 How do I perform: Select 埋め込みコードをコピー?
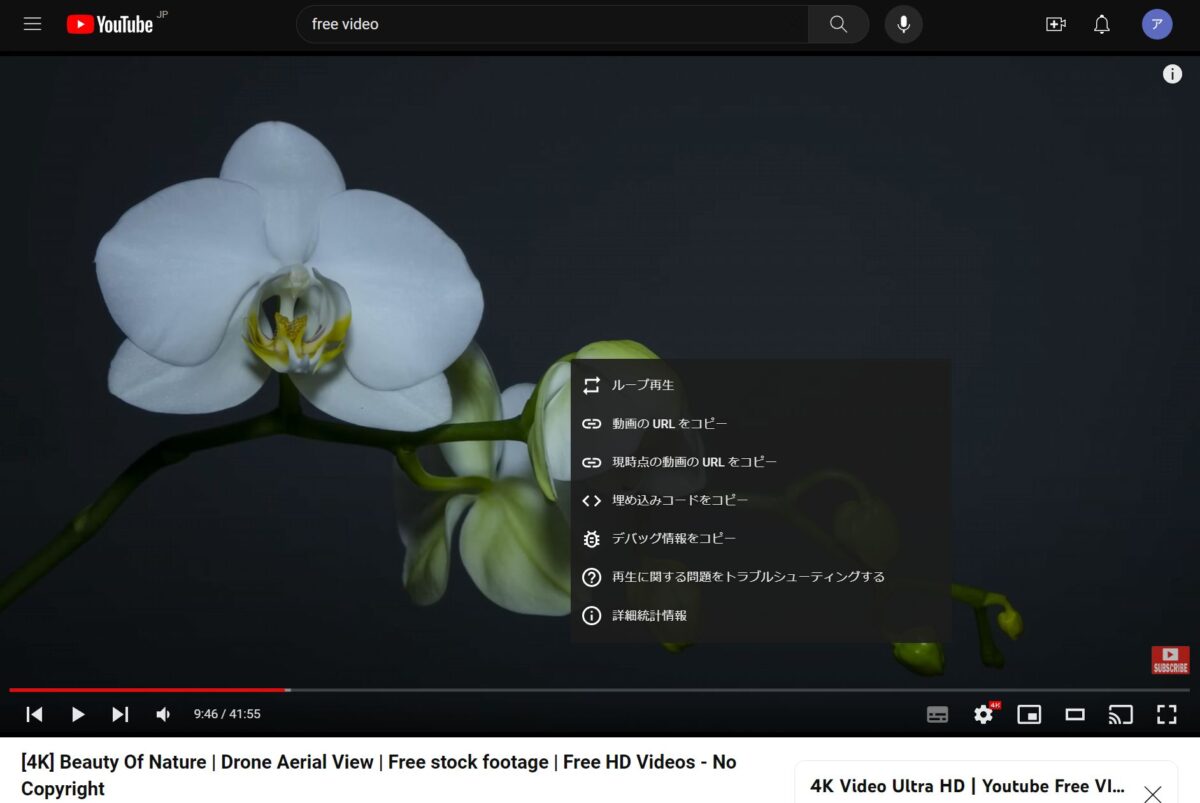(760, 500)
